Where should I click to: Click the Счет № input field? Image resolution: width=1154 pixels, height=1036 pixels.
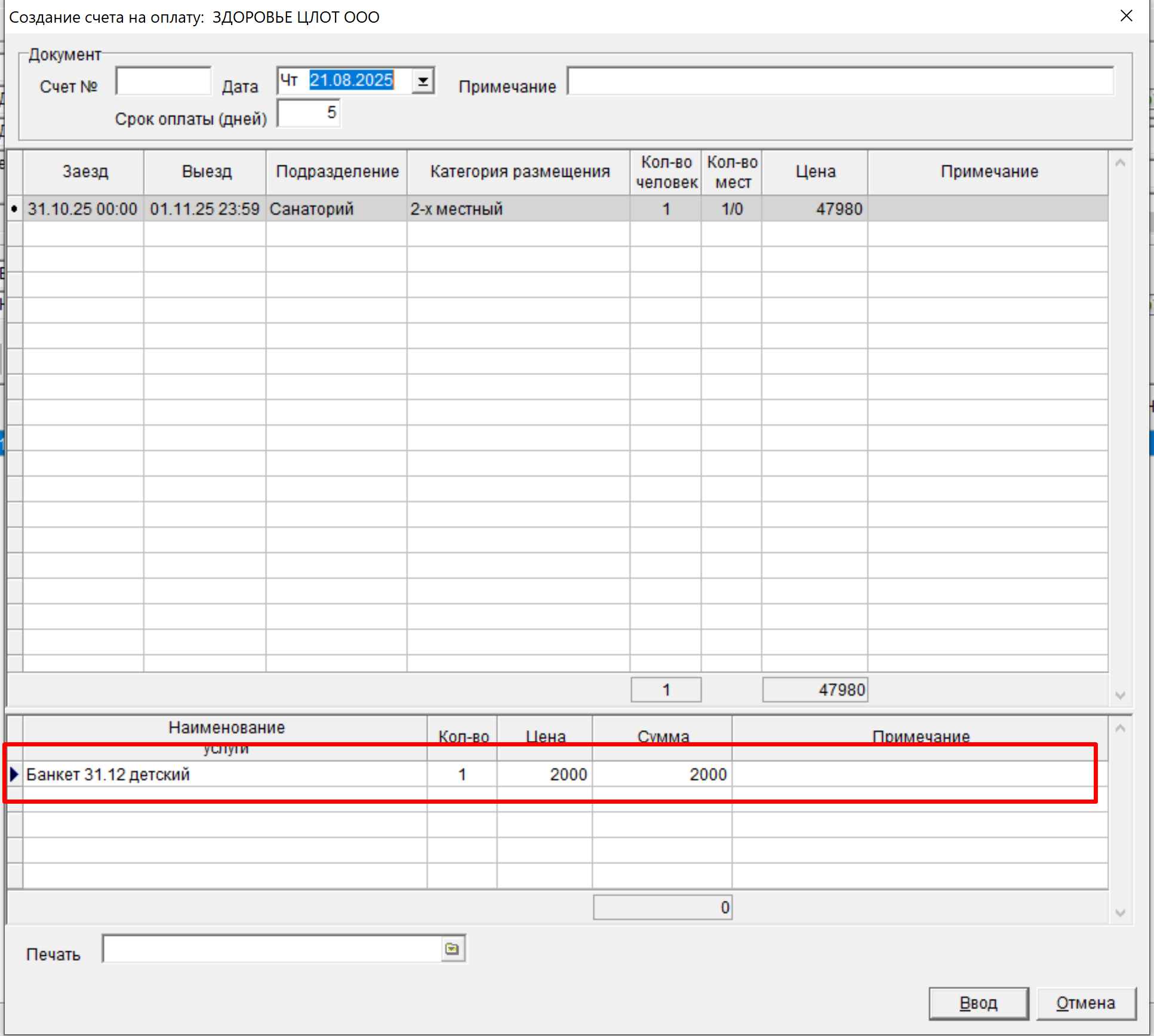[164, 82]
